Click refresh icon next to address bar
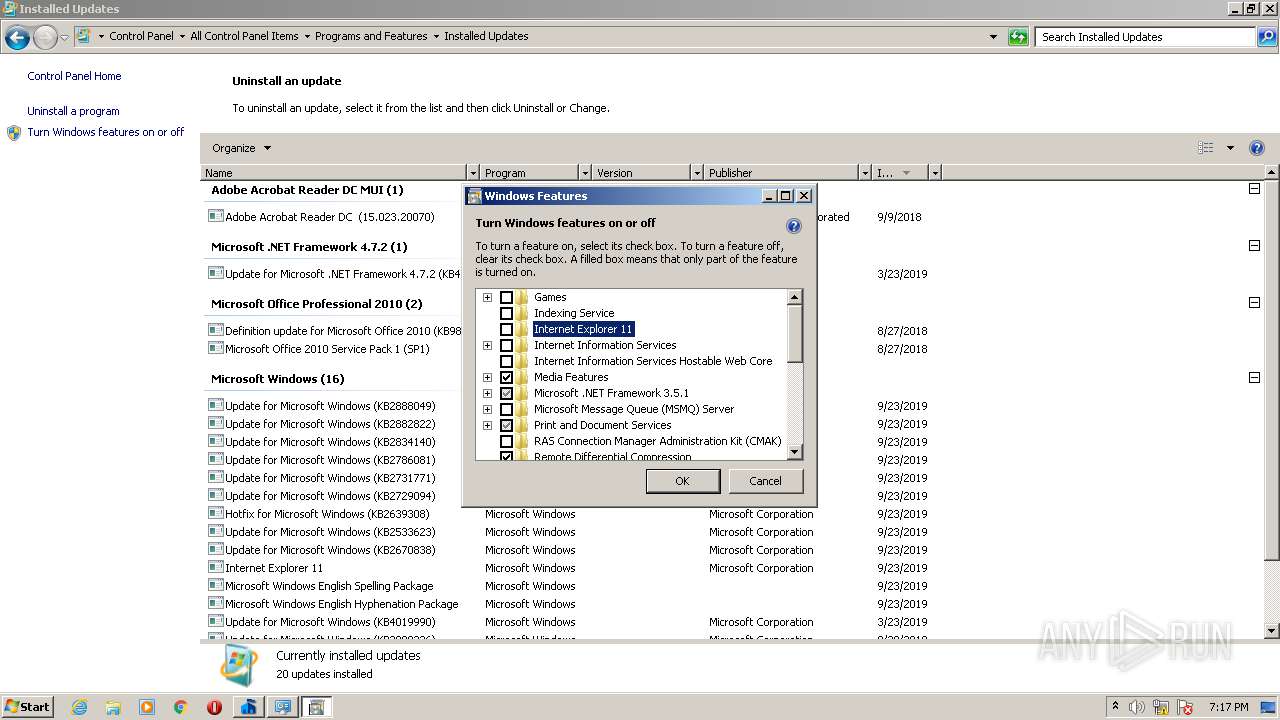Screen dimensions: 1280x720 point(1018,37)
